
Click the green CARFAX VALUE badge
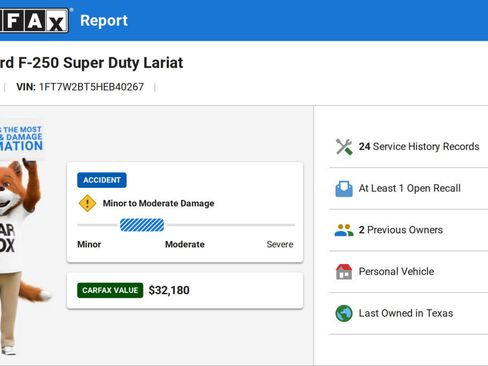pos(110,290)
